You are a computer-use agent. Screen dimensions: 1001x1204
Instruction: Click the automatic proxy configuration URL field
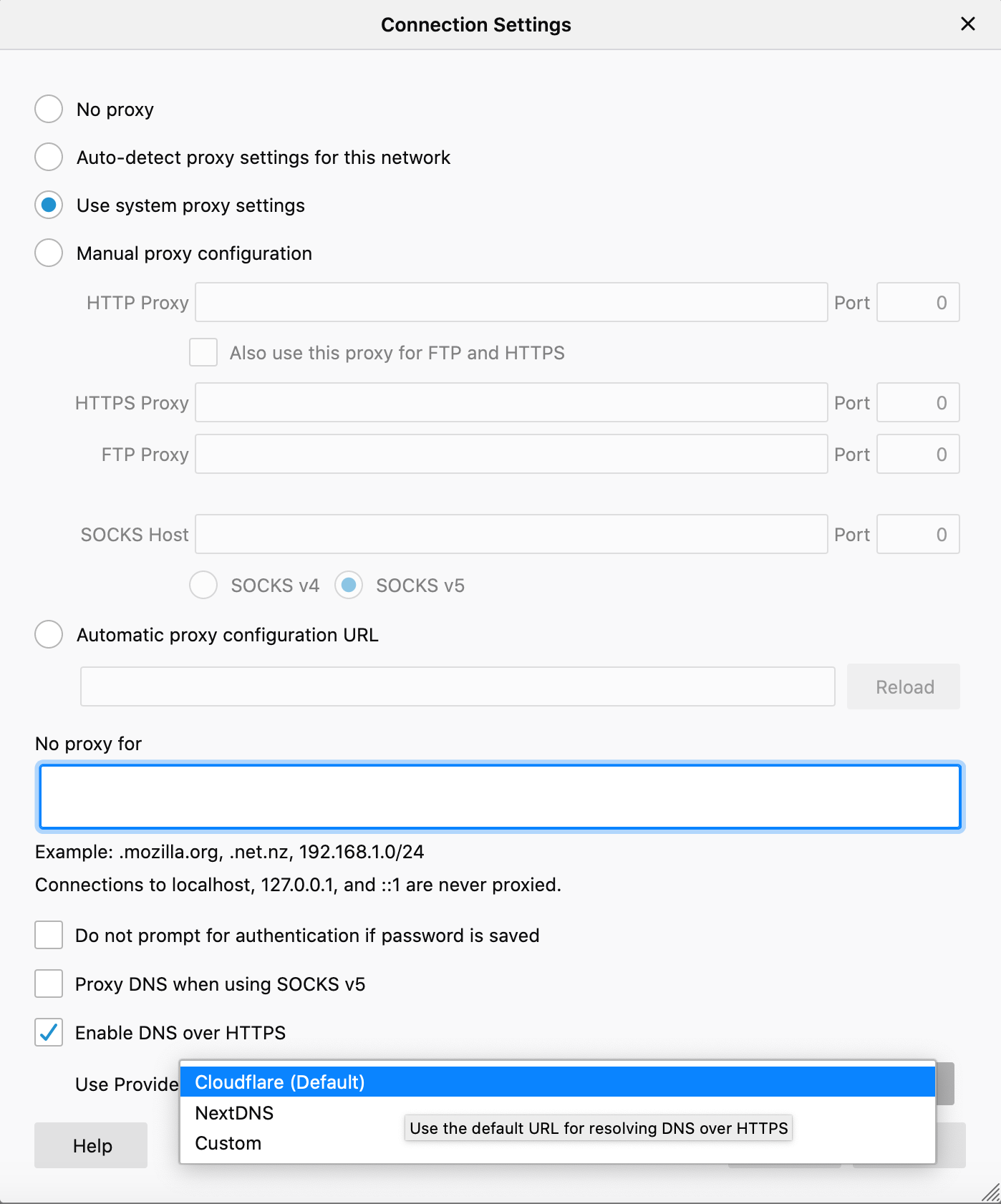pyautogui.click(x=458, y=687)
